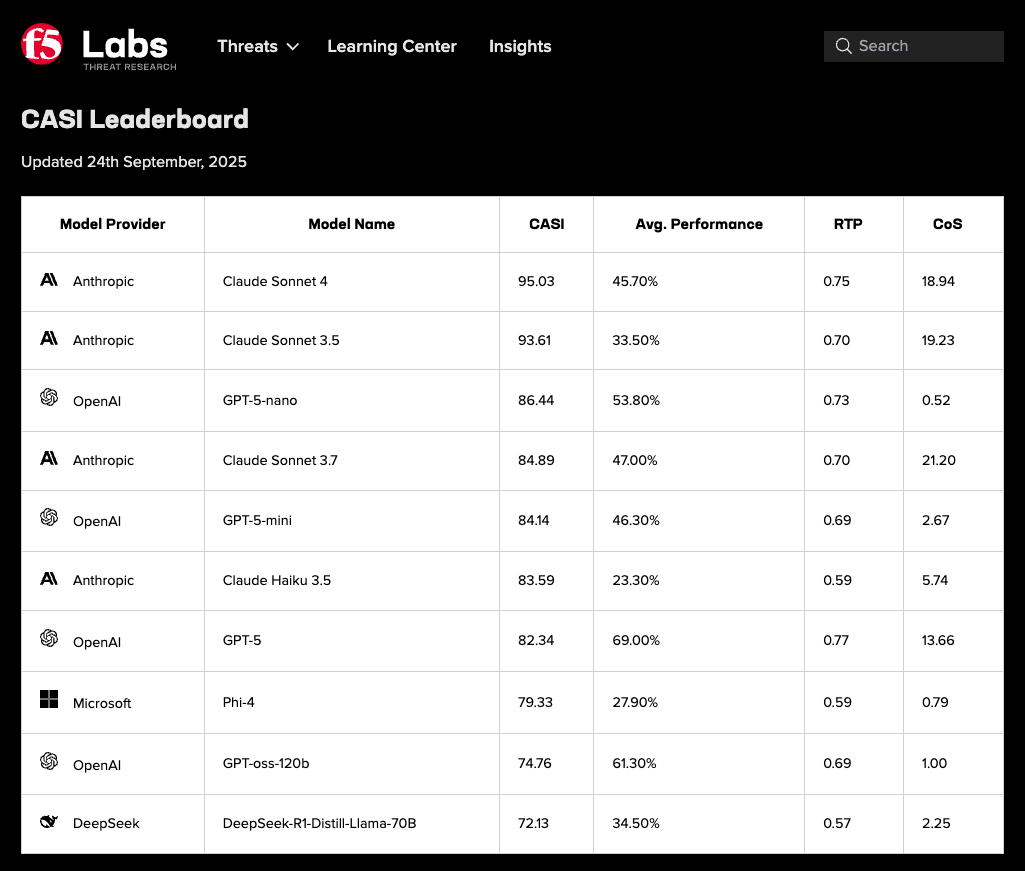Click the chevron next to Threats
The image size is (1025, 871).
pos(292,46)
